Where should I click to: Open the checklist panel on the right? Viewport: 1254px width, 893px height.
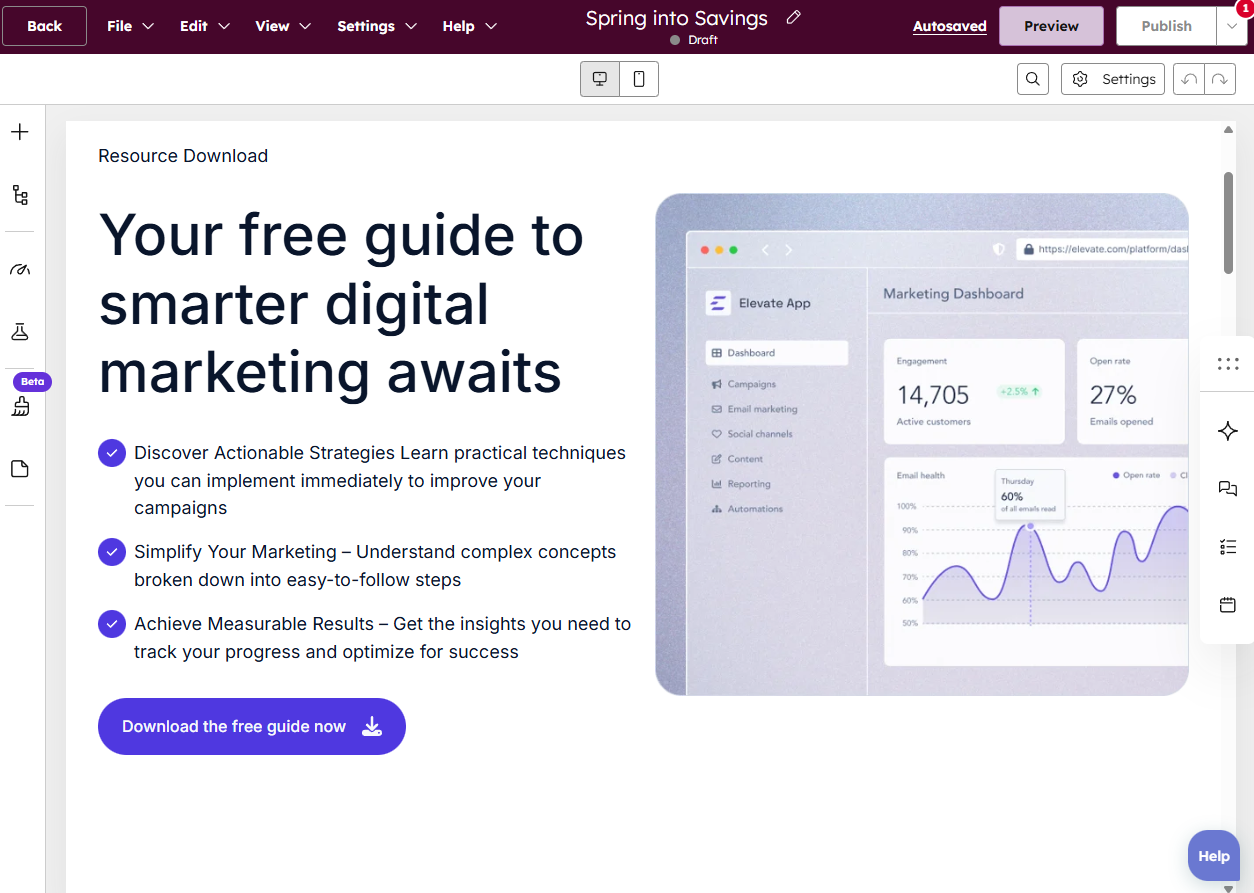pyautogui.click(x=1228, y=547)
